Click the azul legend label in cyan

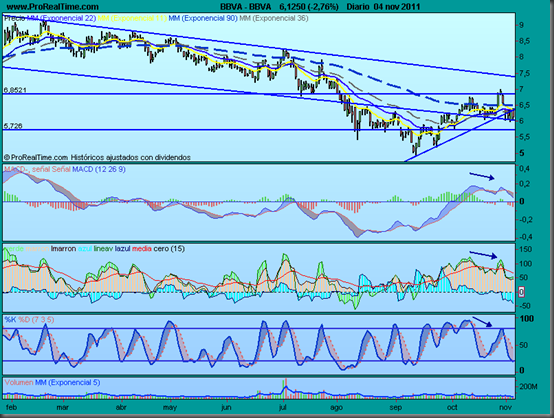[x=85, y=249]
